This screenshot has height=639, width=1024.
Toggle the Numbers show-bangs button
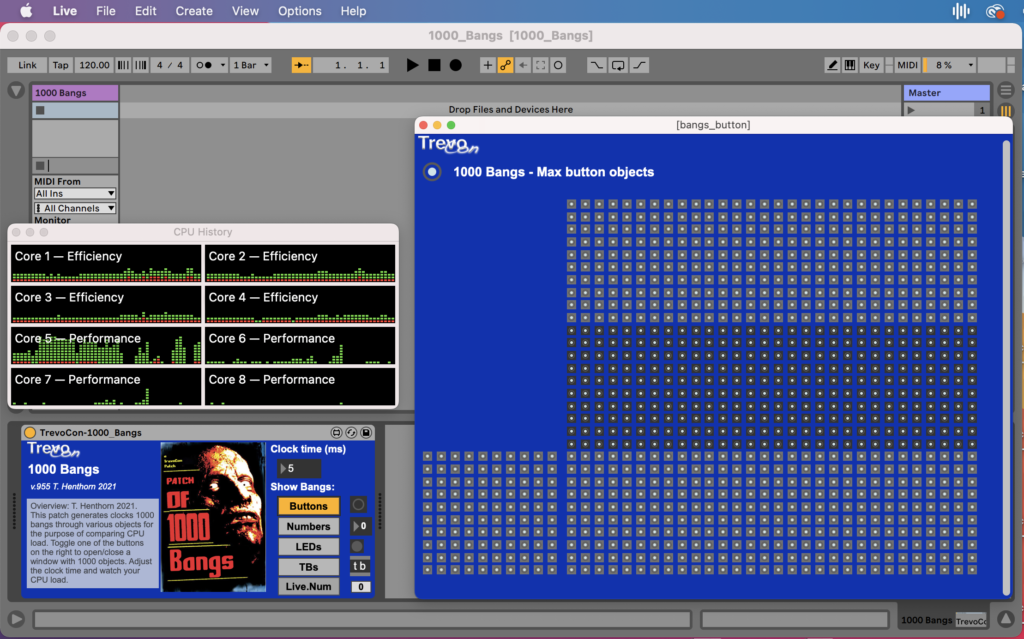308,526
